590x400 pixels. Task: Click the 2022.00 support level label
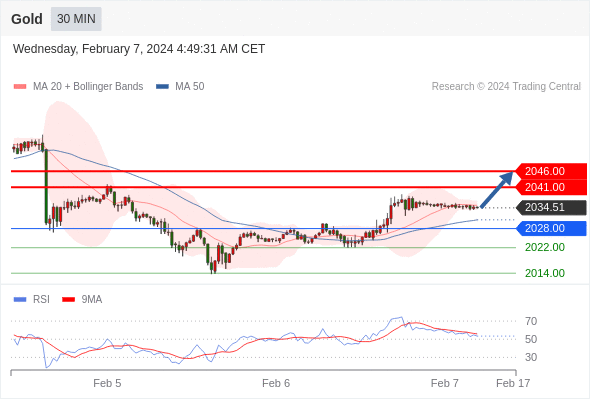point(545,248)
